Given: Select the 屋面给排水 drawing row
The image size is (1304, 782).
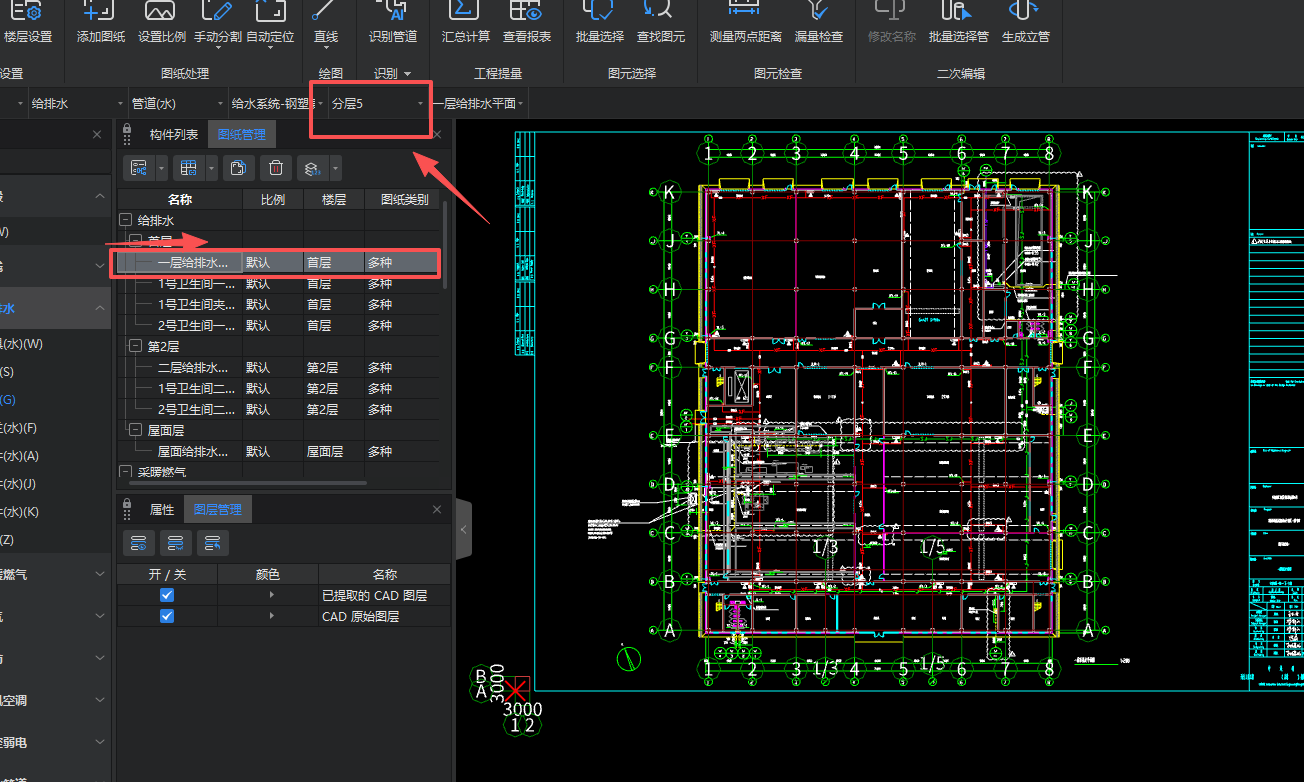Looking at the screenshot, I should [x=195, y=452].
